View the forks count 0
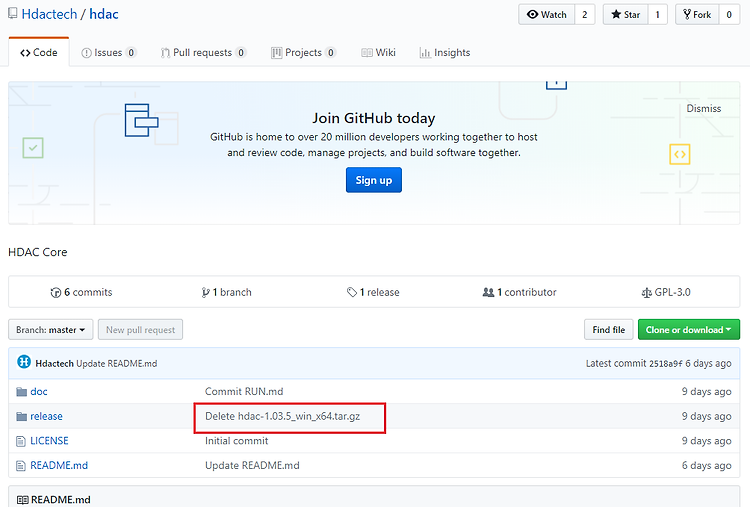 729,14
